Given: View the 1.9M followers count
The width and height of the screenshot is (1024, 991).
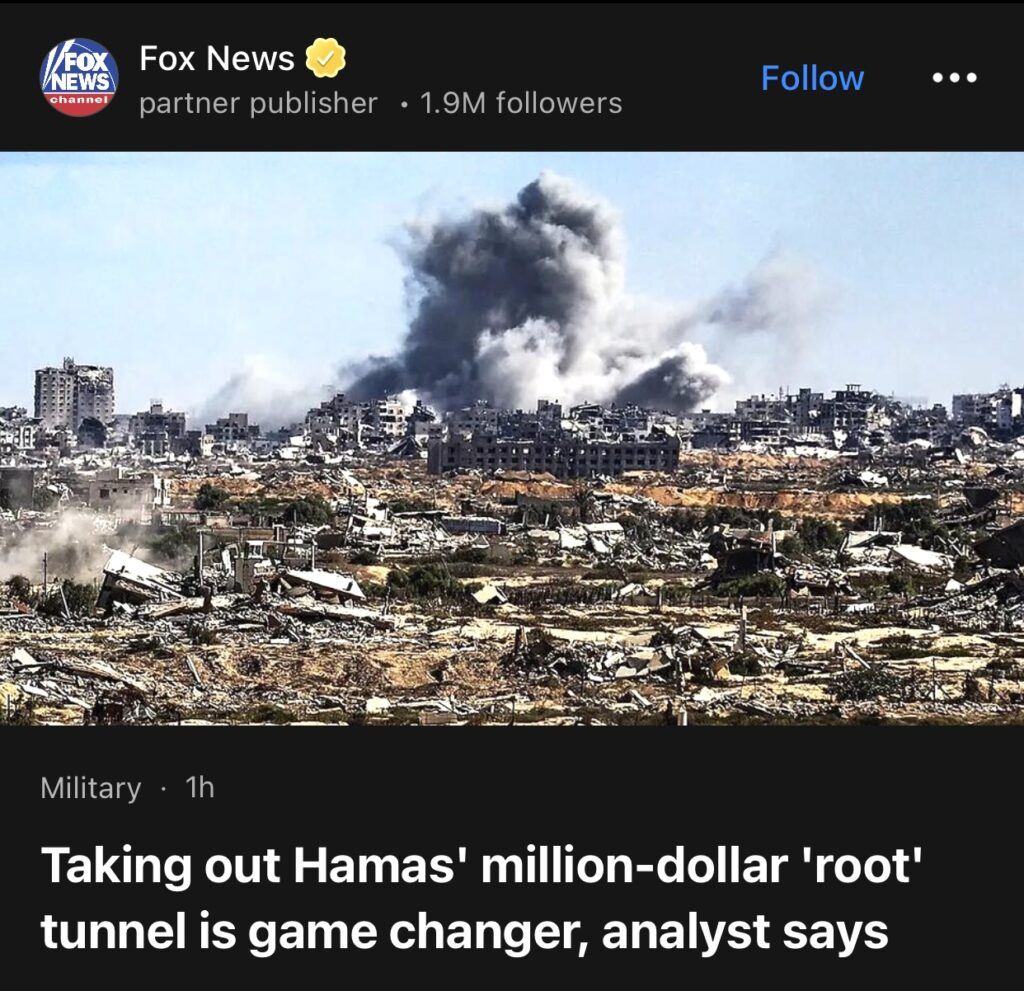Looking at the screenshot, I should [521, 103].
